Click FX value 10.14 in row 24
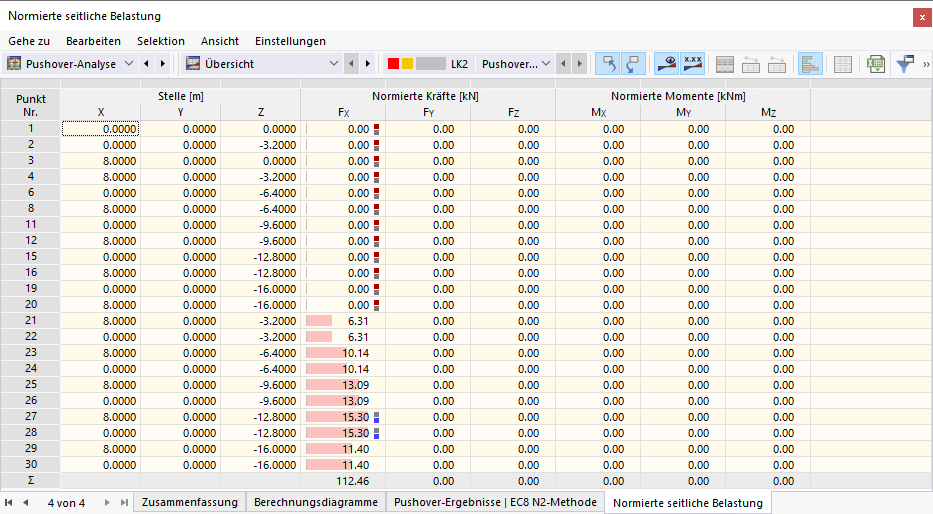 coord(355,369)
